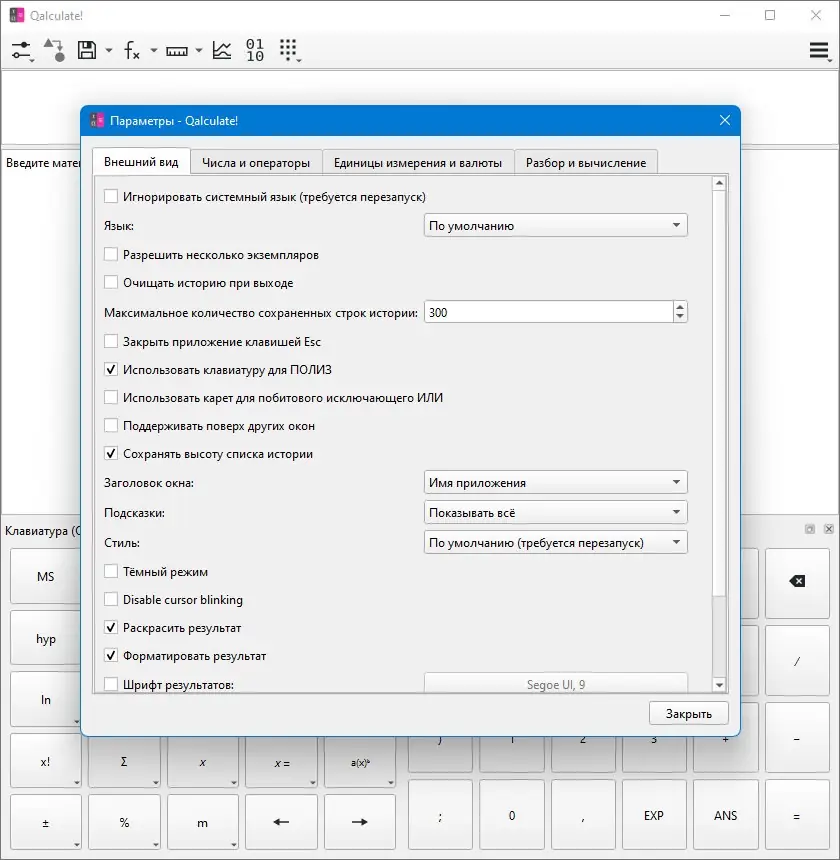Click the right arrow keypad key
840x860 pixels.
click(x=360, y=822)
